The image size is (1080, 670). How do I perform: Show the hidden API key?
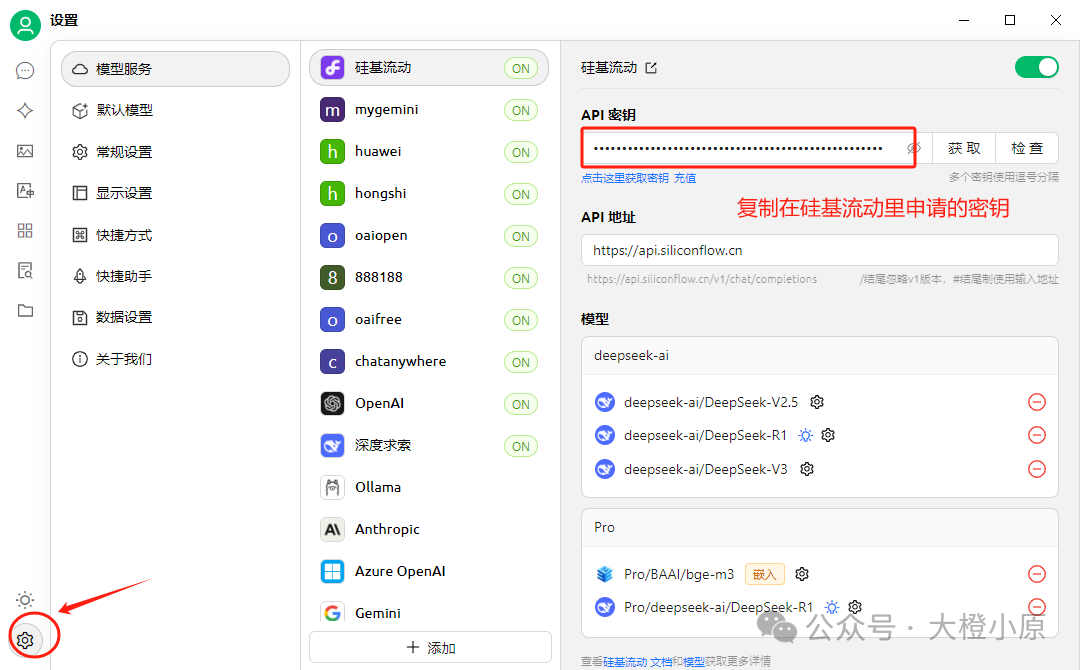pyautogui.click(x=914, y=148)
